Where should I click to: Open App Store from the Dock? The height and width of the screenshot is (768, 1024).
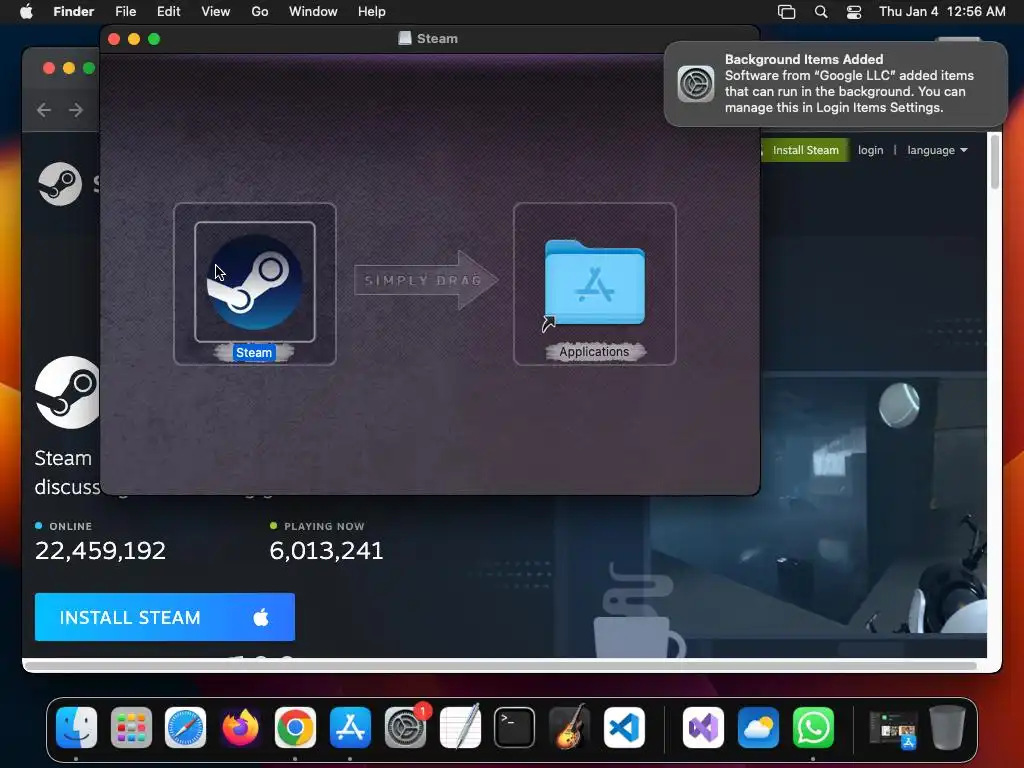pyautogui.click(x=351, y=728)
